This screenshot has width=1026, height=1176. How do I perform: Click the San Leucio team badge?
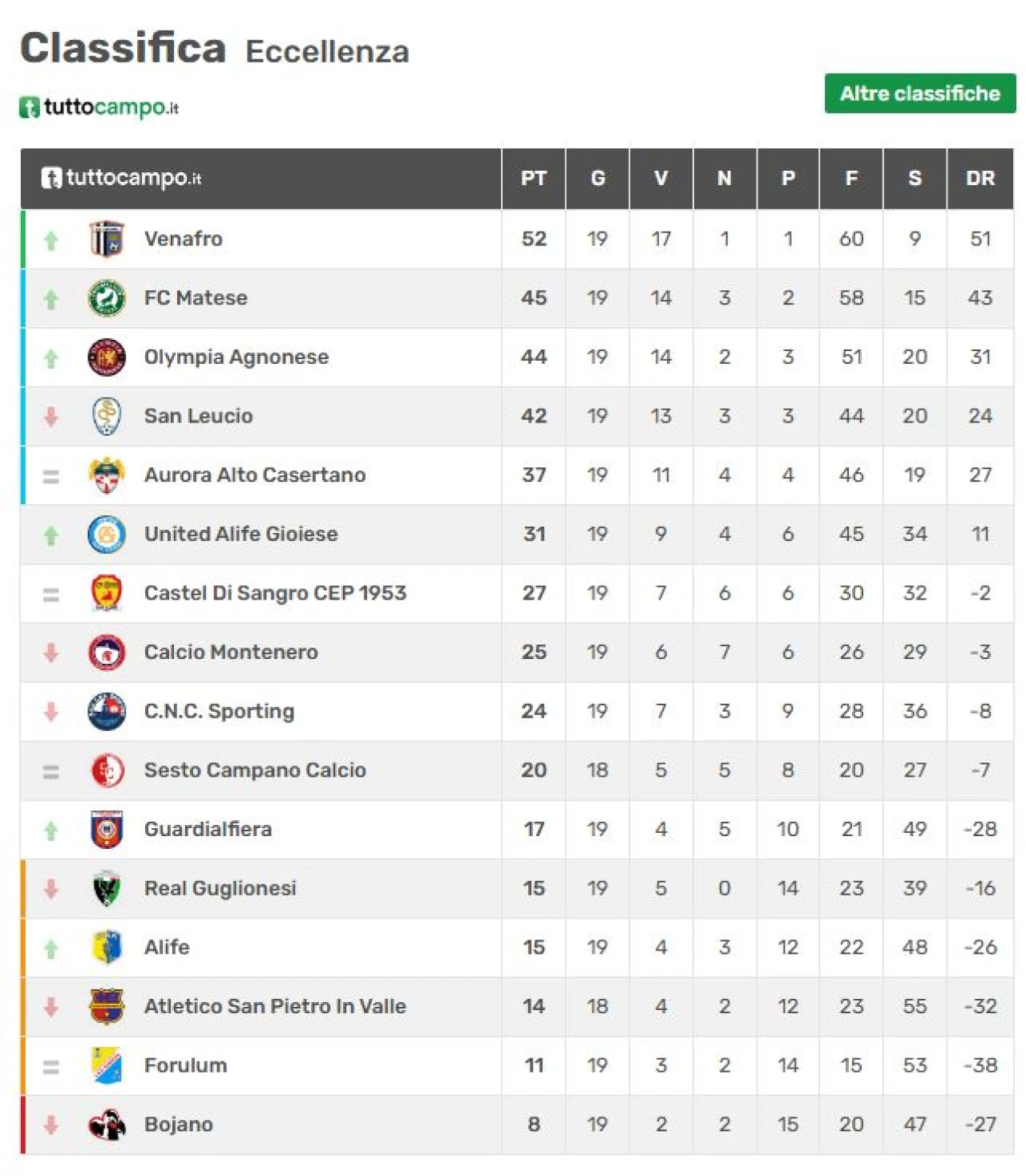107,416
